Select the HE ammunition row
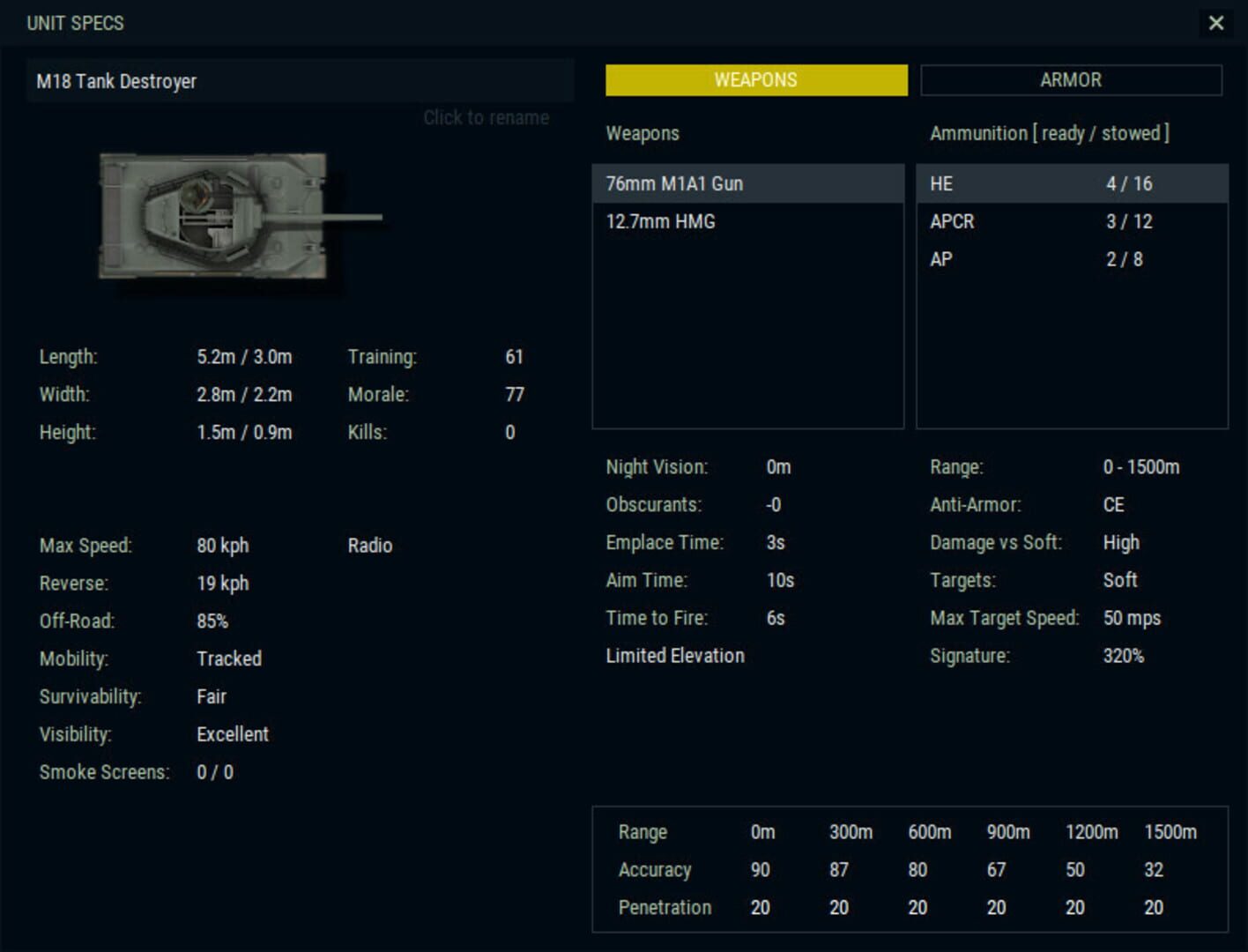1248x952 pixels. [1071, 183]
